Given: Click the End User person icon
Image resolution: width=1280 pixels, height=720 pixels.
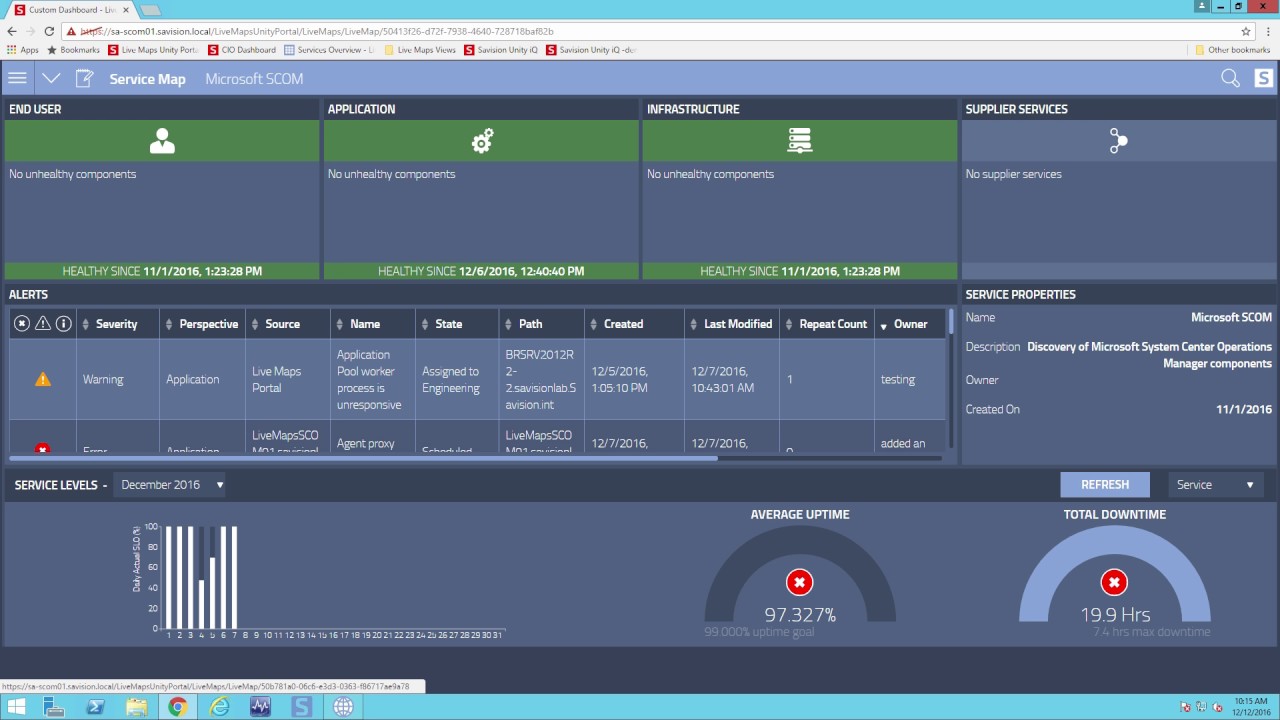Looking at the screenshot, I should click(162, 141).
